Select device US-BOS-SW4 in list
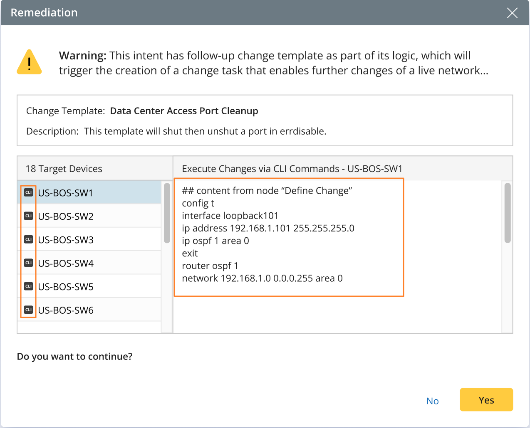This screenshot has height=428, width=530. [x=90, y=263]
